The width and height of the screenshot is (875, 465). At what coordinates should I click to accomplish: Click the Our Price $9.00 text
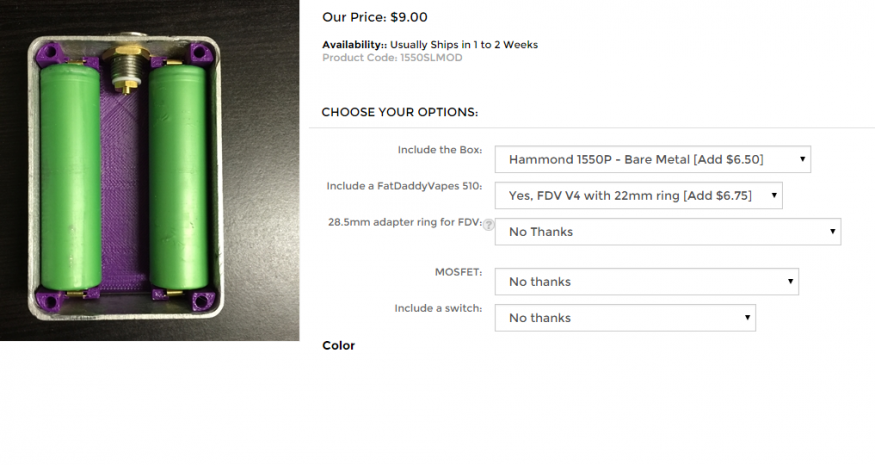pos(374,17)
